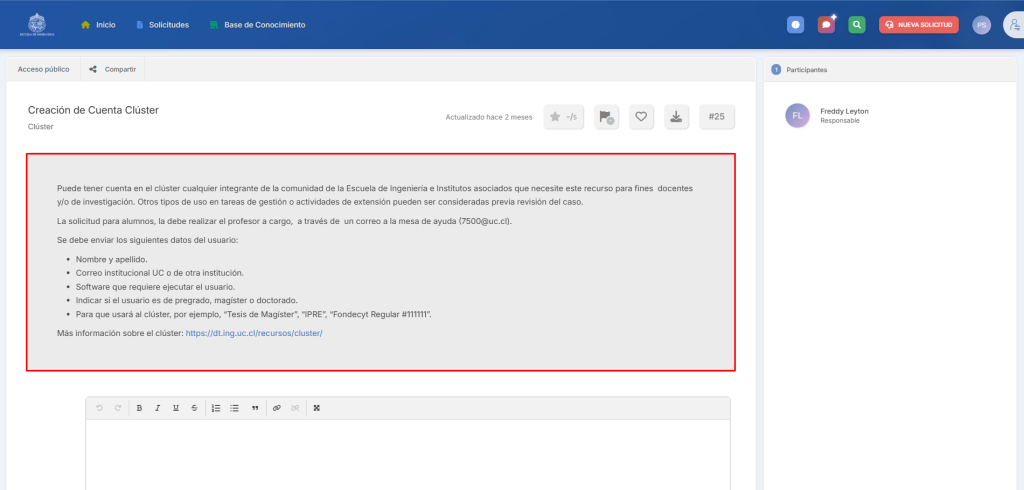The width and height of the screenshot is (1024, 490).
Task: Click the blue information alert icon
Action: pyautogui.click(x=795, y=25)
